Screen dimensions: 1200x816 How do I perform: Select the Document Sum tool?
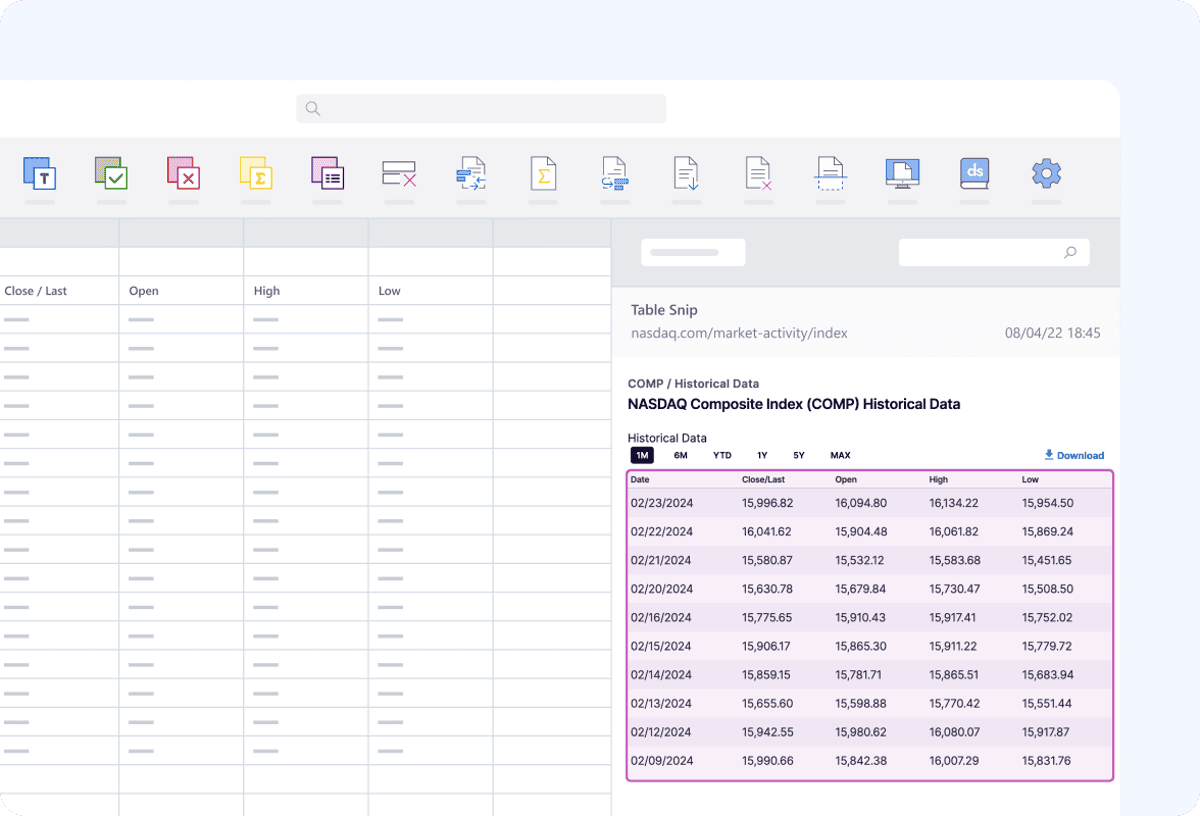pyautogui.click(x=543, y=175)
